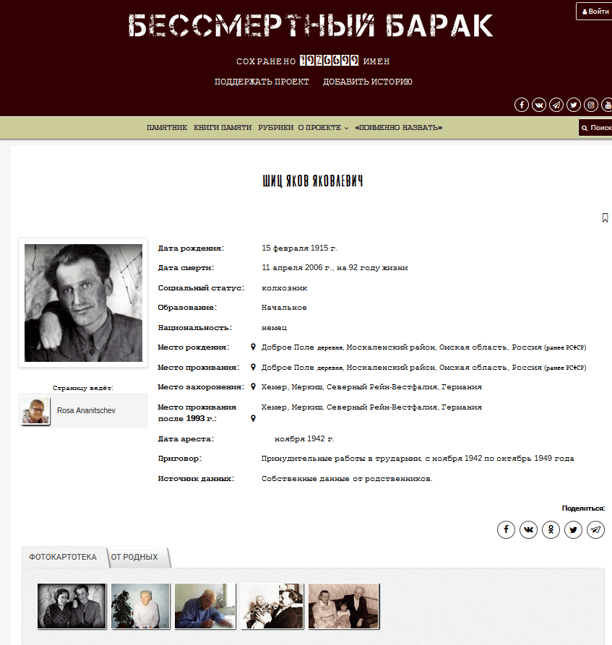Click the map pin beside Место рождения
612x645 pixels.
253,347
